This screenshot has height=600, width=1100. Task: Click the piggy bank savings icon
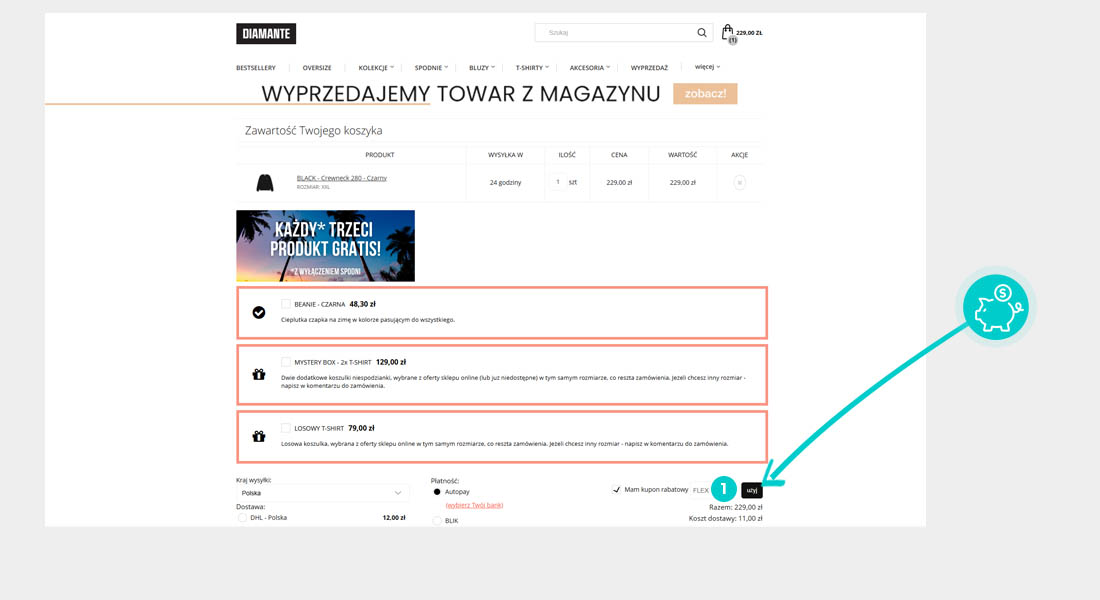tap(995, 307)
